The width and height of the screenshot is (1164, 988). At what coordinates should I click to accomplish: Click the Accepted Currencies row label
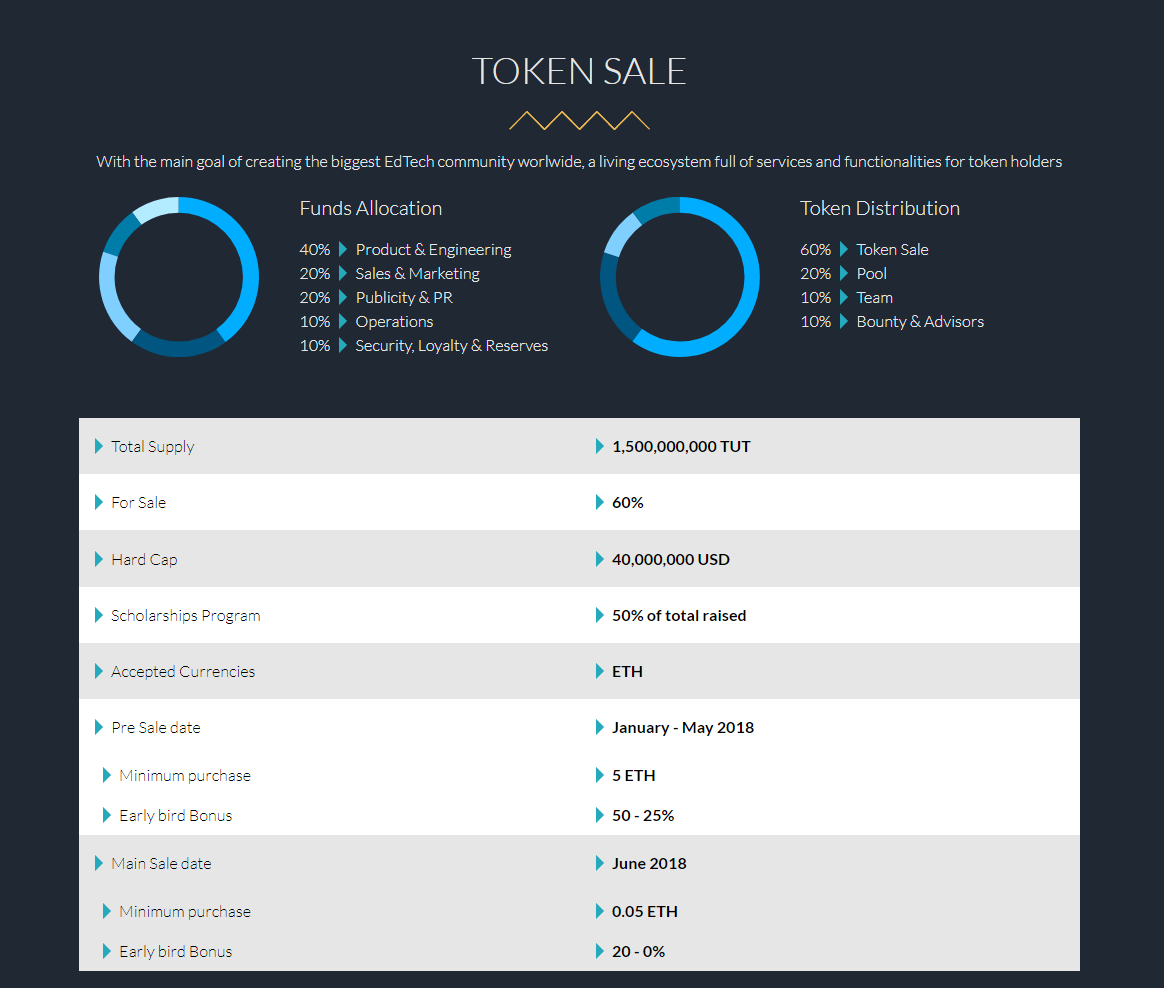coord(183,672)
